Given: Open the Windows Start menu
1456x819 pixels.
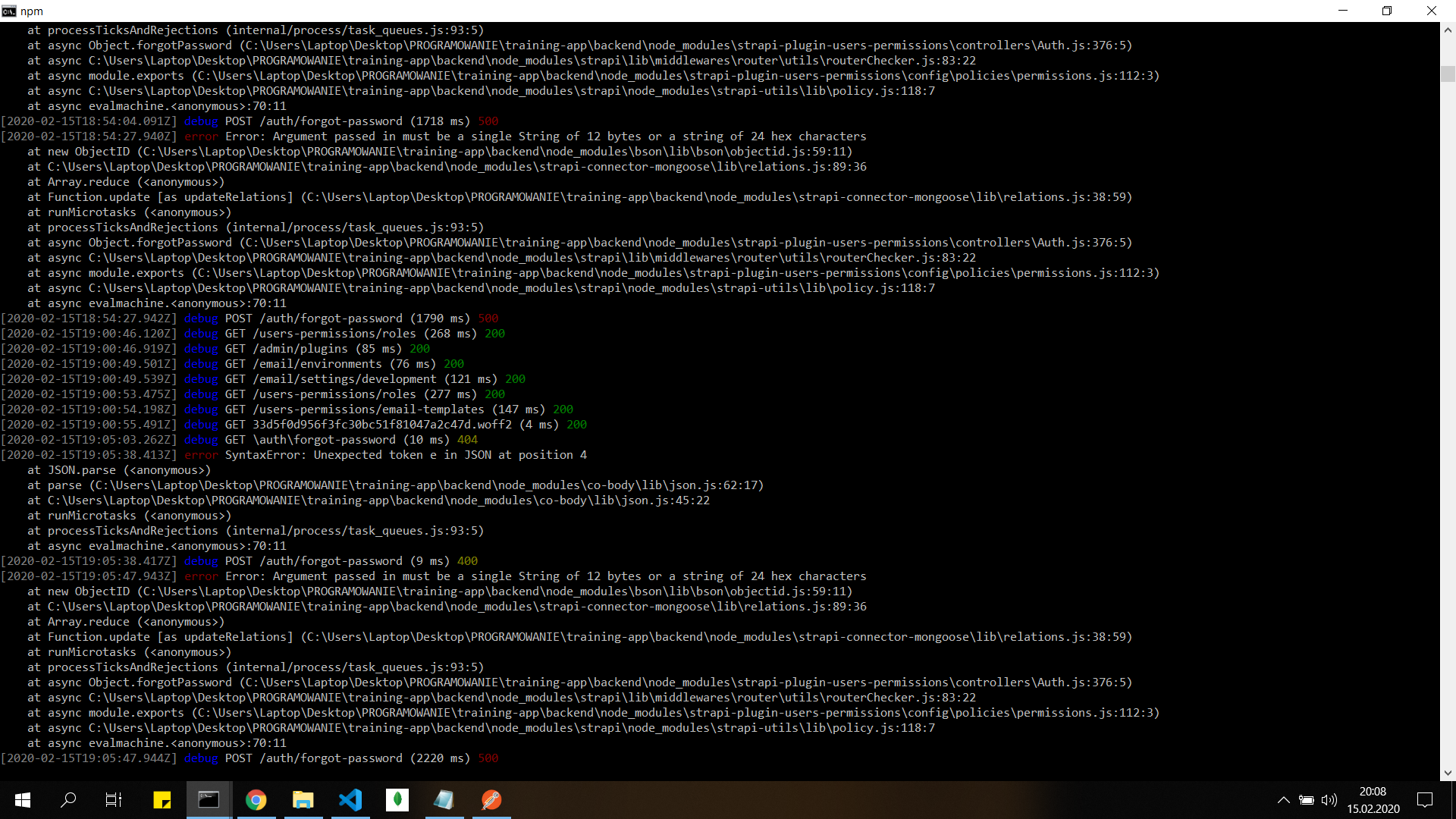Looking at the screenshot, I should click(23, 800).
